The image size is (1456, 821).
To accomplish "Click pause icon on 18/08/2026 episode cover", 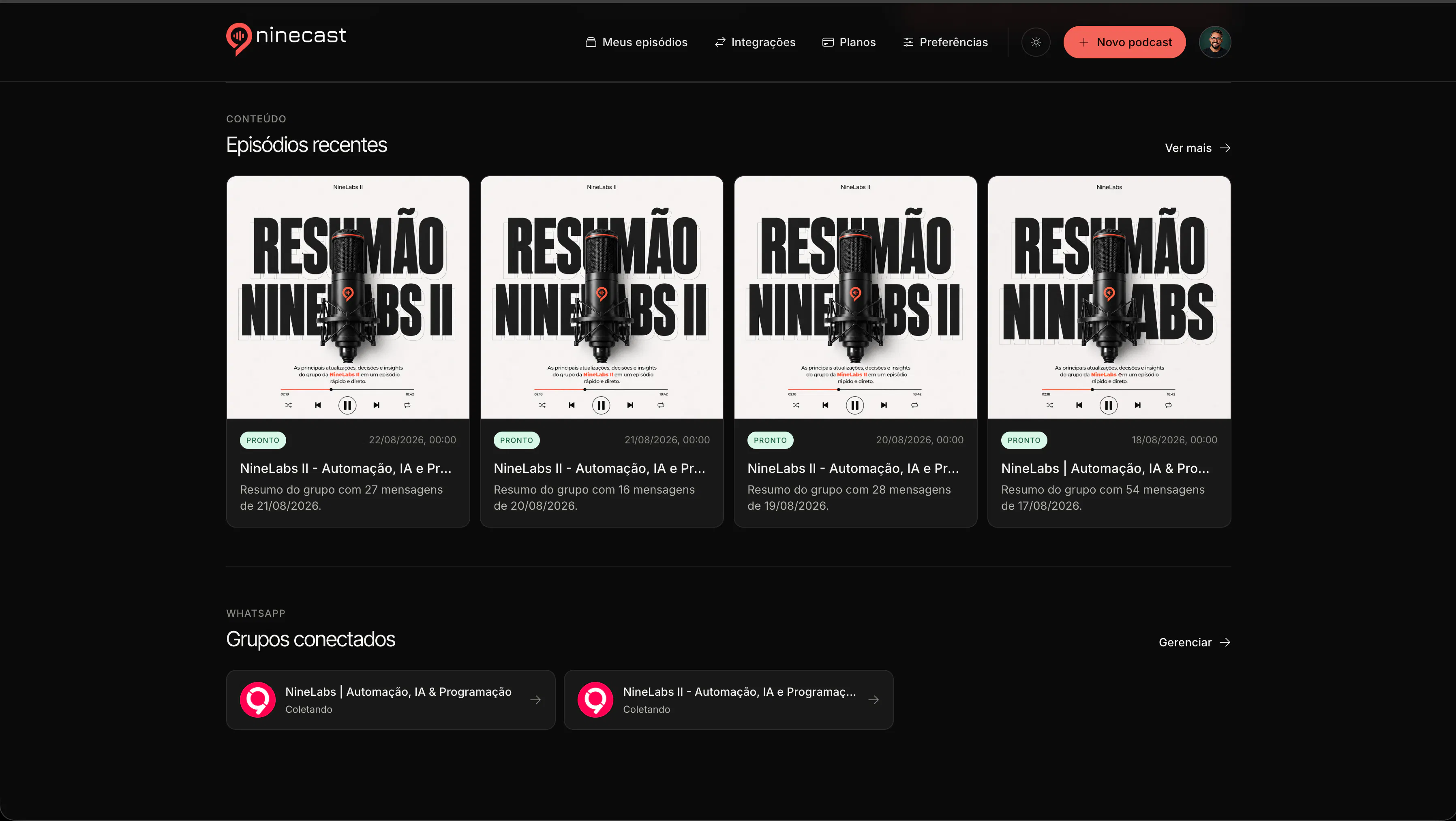I will coord(1108,405).
